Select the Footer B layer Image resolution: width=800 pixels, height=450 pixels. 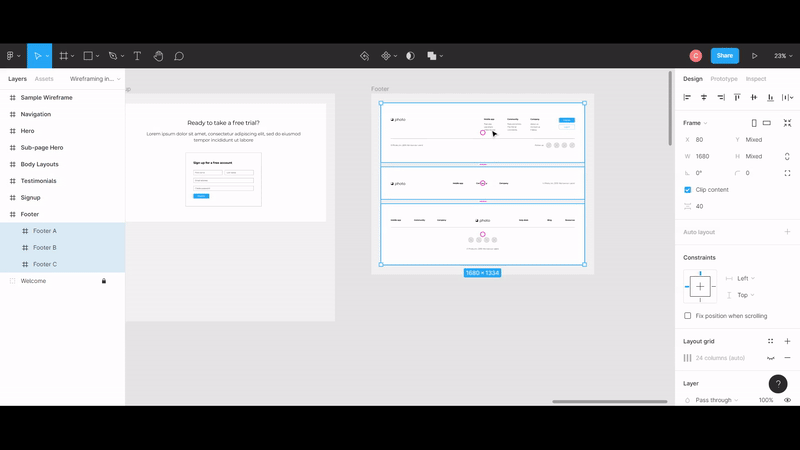[x=62, y=247]
